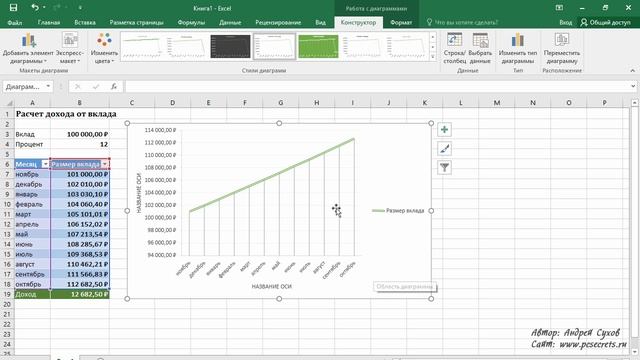Screen dimensions: 640x360
Task: Click the green line series in chart
Action: tap(271, 175)
